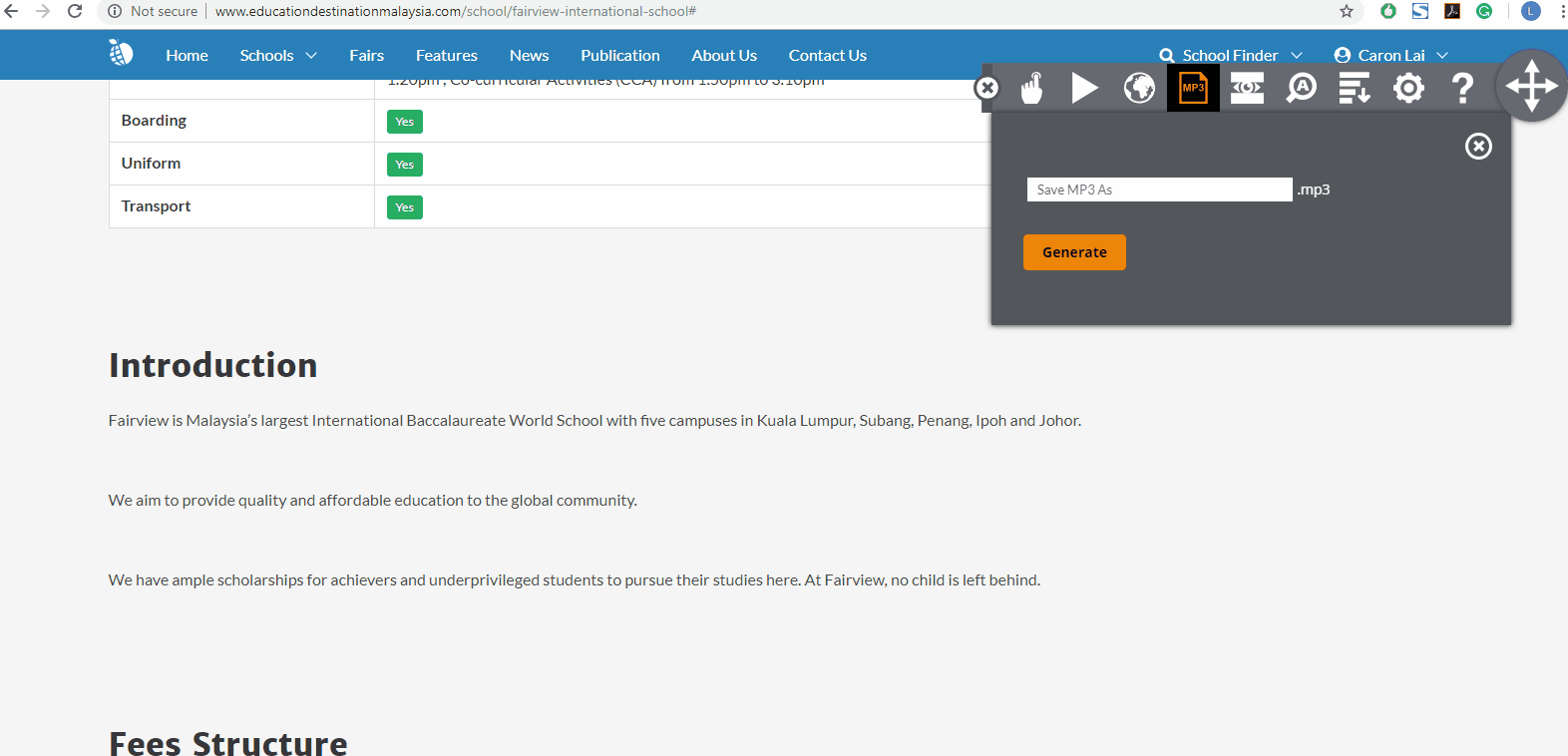
Task: Open the Chrome profile avatar
Action: [1531, 11]
